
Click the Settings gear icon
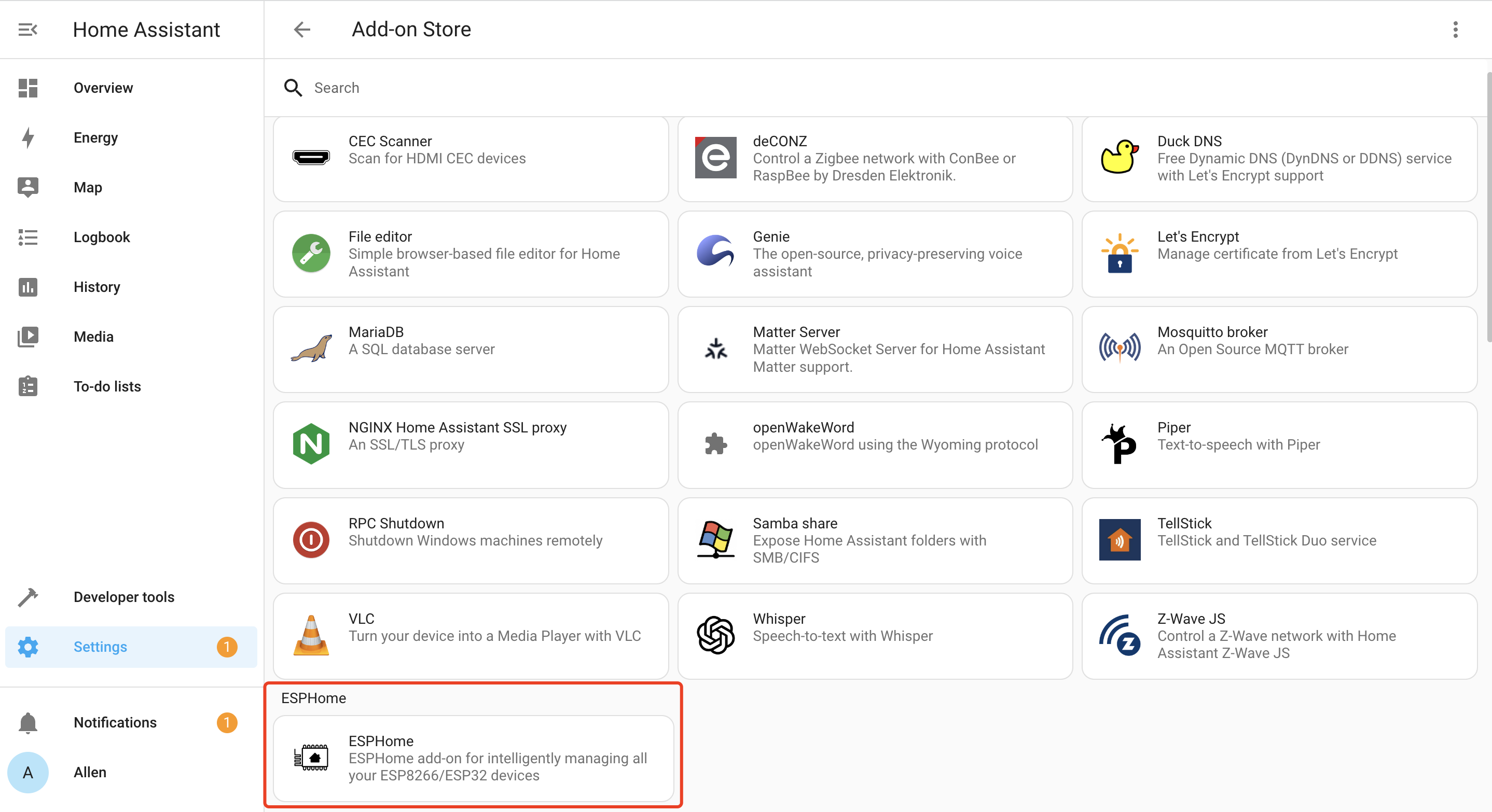(x=28, y=647)
